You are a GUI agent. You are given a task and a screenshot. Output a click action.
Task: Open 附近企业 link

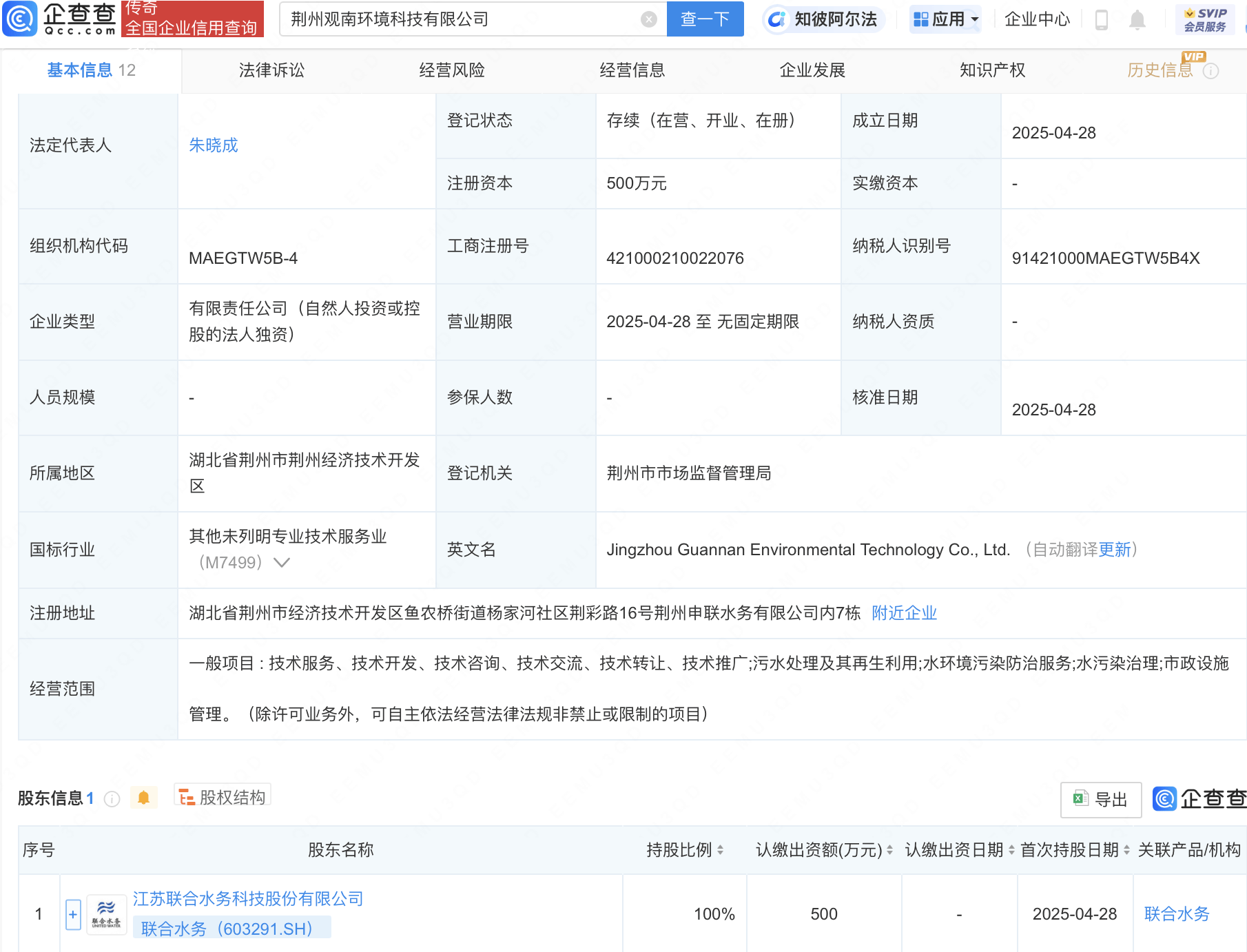(x=905, y=613)
